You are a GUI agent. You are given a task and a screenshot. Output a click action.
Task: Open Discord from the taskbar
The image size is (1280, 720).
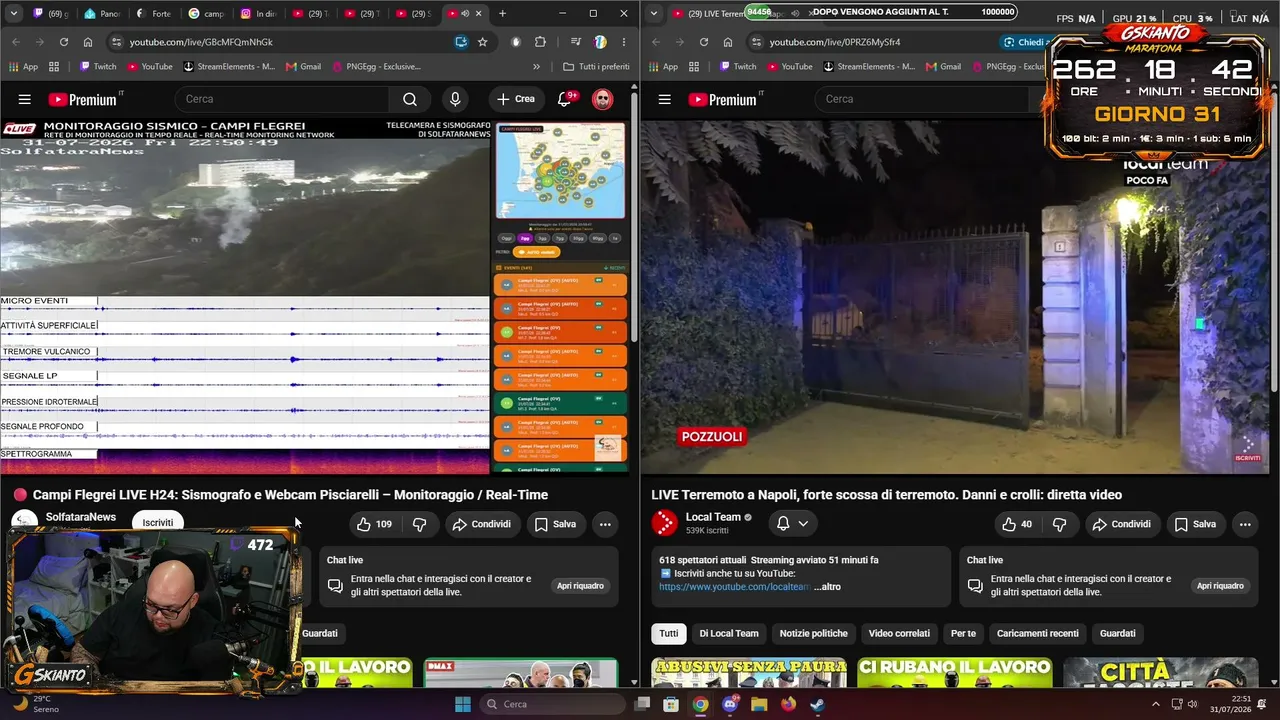coord(730,704)
